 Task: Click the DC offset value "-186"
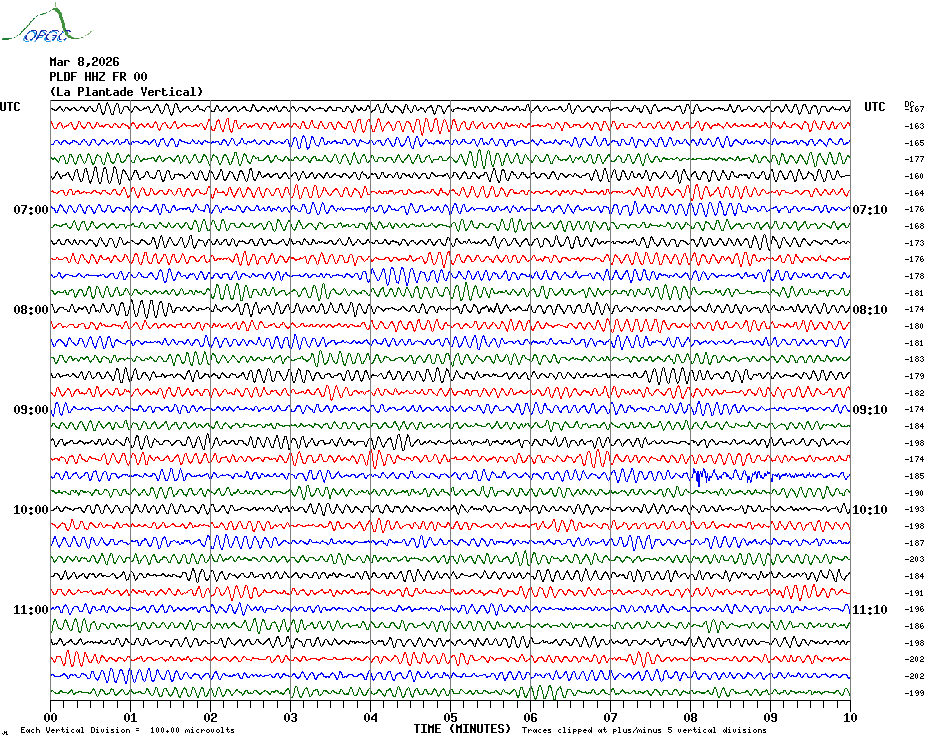[x=915, y=627]
